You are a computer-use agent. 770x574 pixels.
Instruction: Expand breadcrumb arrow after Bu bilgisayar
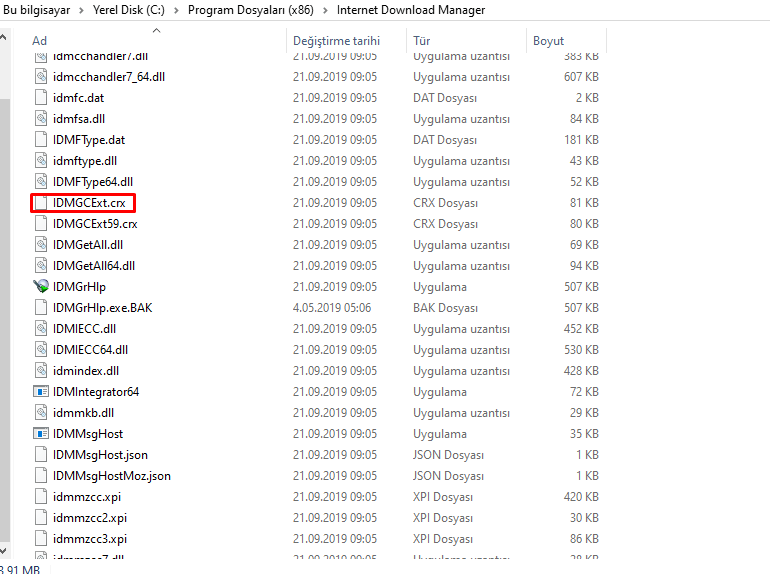pyautogui.click(x=82, y=10)
